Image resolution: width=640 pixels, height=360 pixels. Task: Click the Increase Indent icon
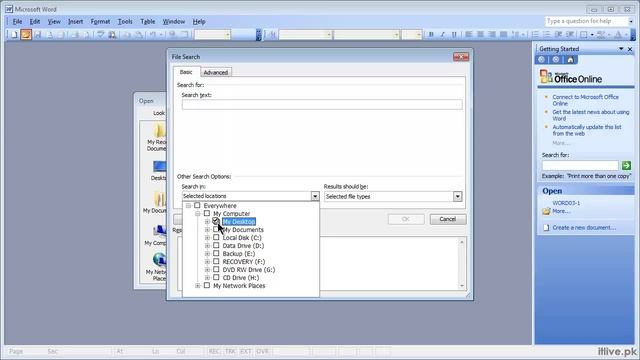pyautogui.click(x=570, y=35)
